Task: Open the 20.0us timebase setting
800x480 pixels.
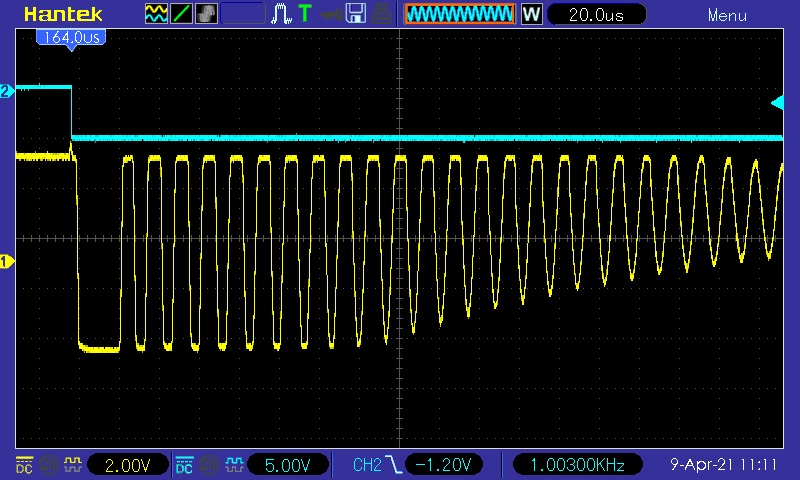Action: click(596, 15)
